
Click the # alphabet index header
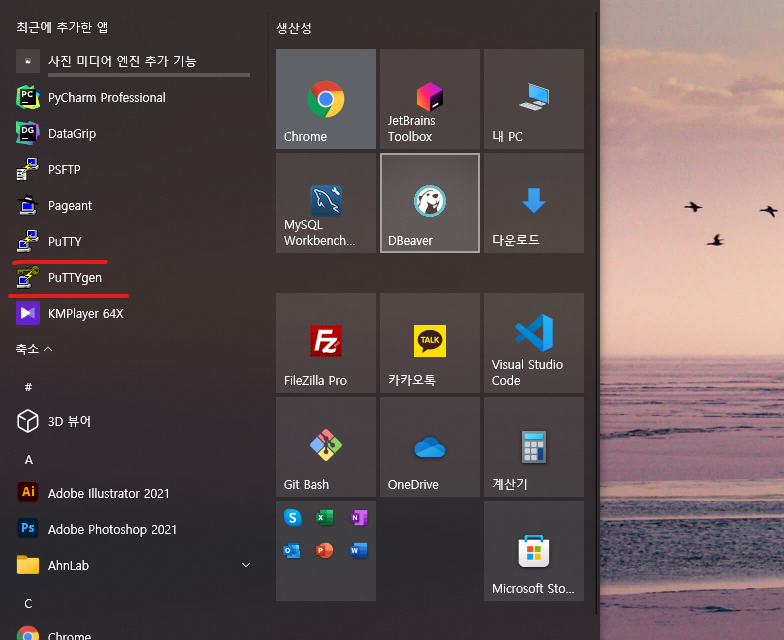tap(28, 387)
